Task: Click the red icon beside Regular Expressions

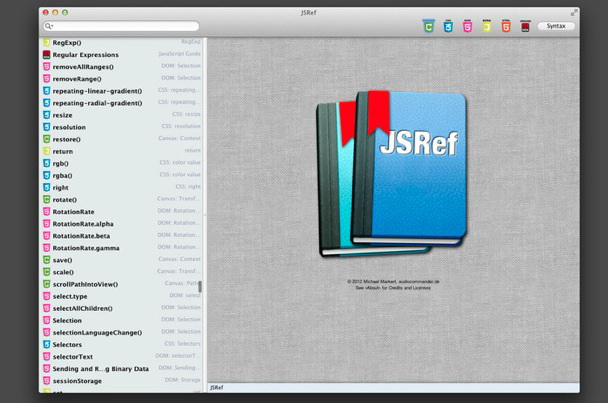Action: (x=47, y=54)
